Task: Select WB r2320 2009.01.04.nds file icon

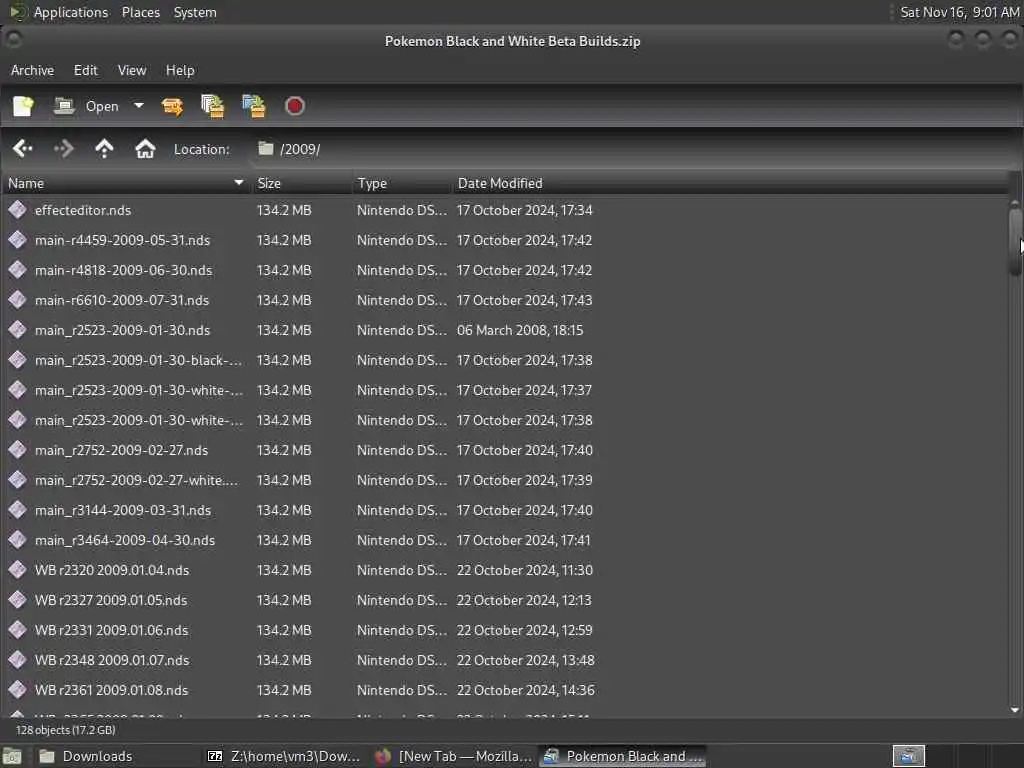Action: (18, 570)
